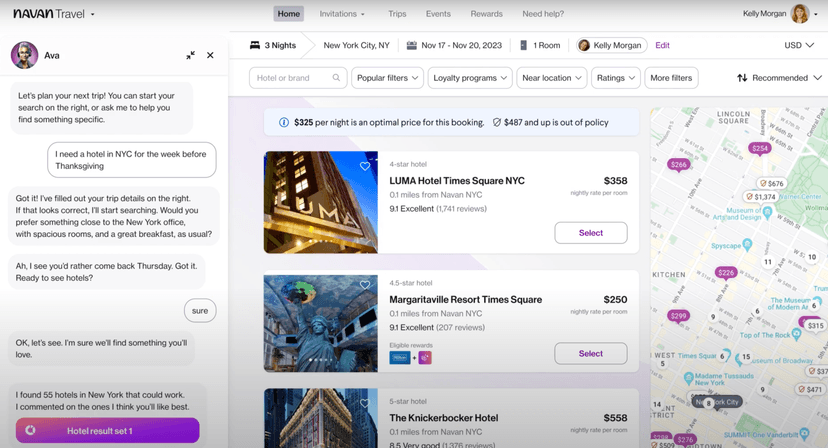Click Madame Tussauds New York map marker
This screenshot has height=448, width=828.
(x=689, y=378)
